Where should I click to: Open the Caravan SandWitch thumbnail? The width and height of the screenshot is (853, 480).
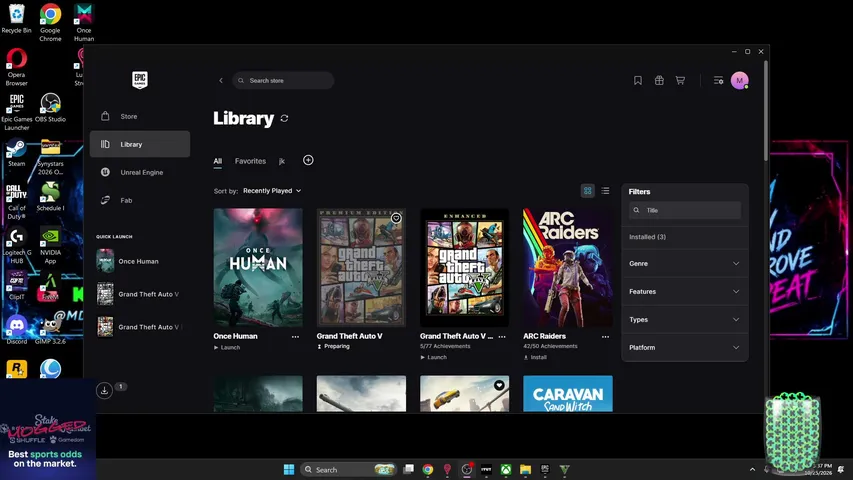(567, 393)
